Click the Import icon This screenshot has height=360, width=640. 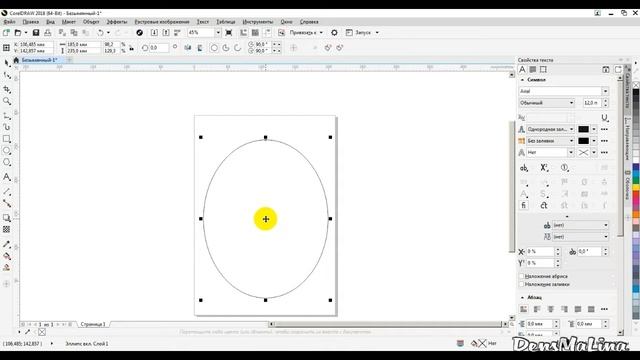[x=154, y=33]
